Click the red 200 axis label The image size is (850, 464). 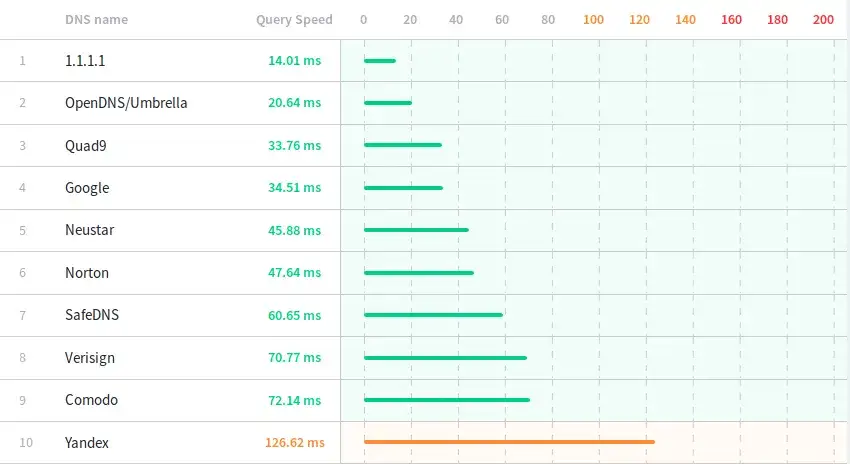coord(823,20)
